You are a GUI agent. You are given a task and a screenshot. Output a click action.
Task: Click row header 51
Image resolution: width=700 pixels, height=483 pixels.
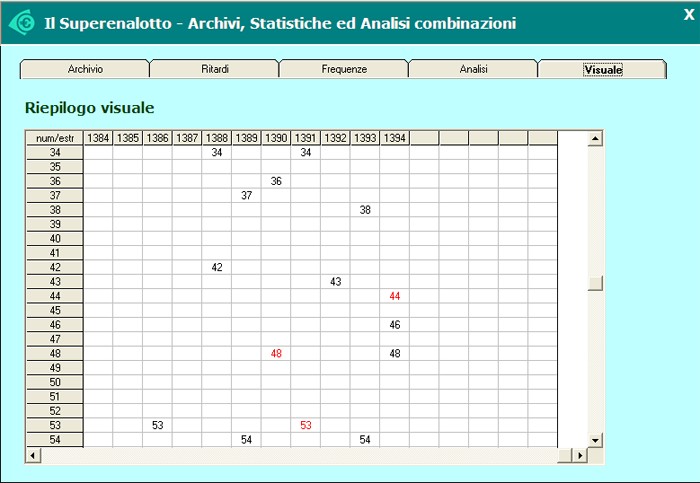click(55, 396)
